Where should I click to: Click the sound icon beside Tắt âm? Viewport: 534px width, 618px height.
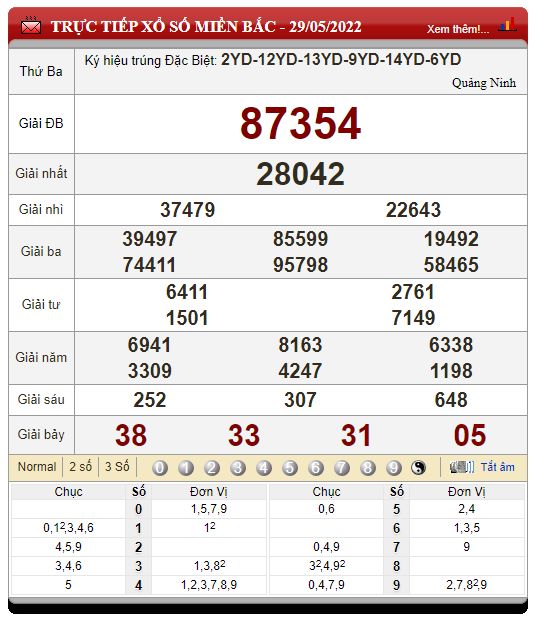[x=462, y=467]
